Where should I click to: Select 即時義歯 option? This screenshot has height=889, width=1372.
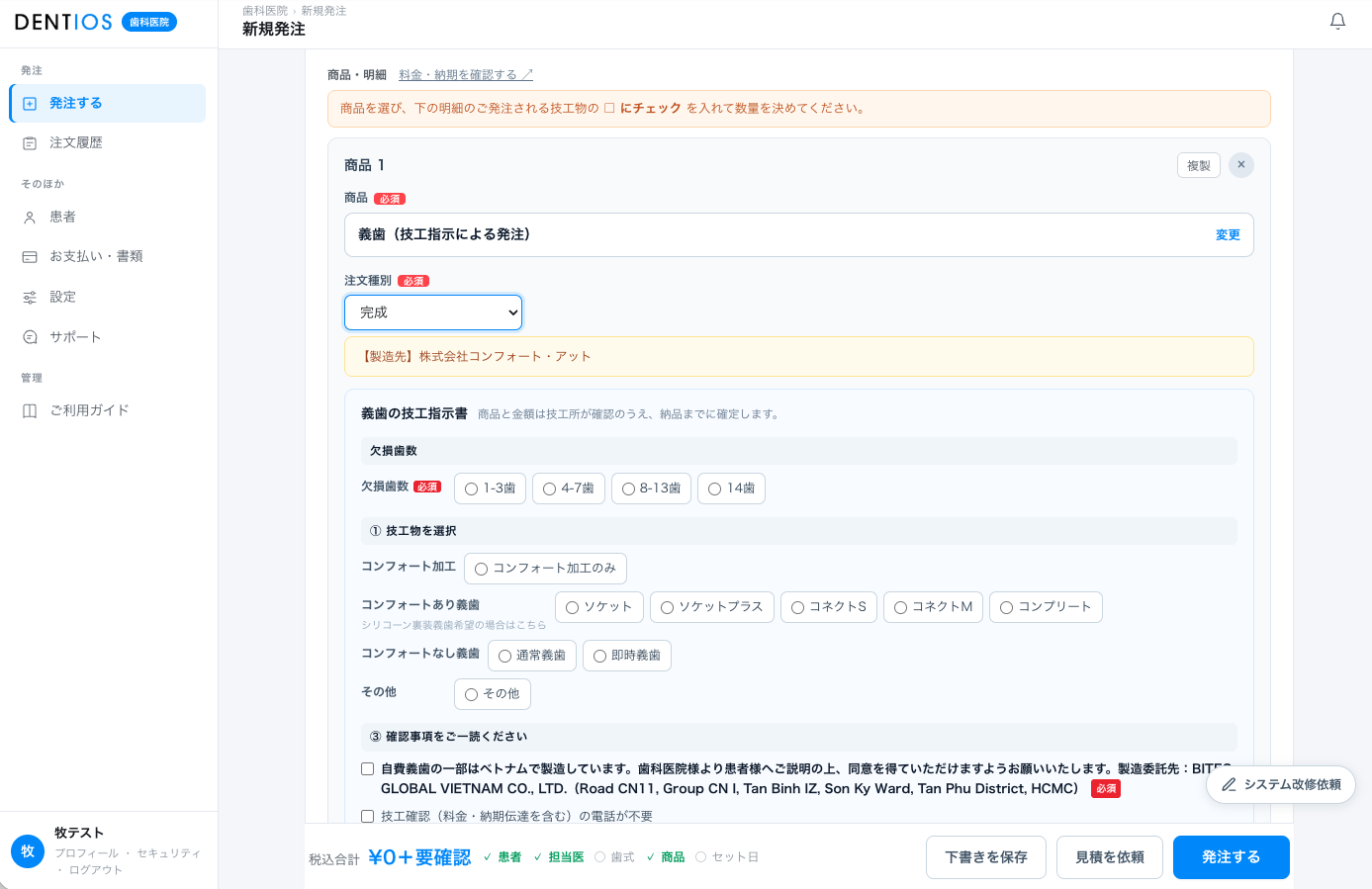coord(627,656)
